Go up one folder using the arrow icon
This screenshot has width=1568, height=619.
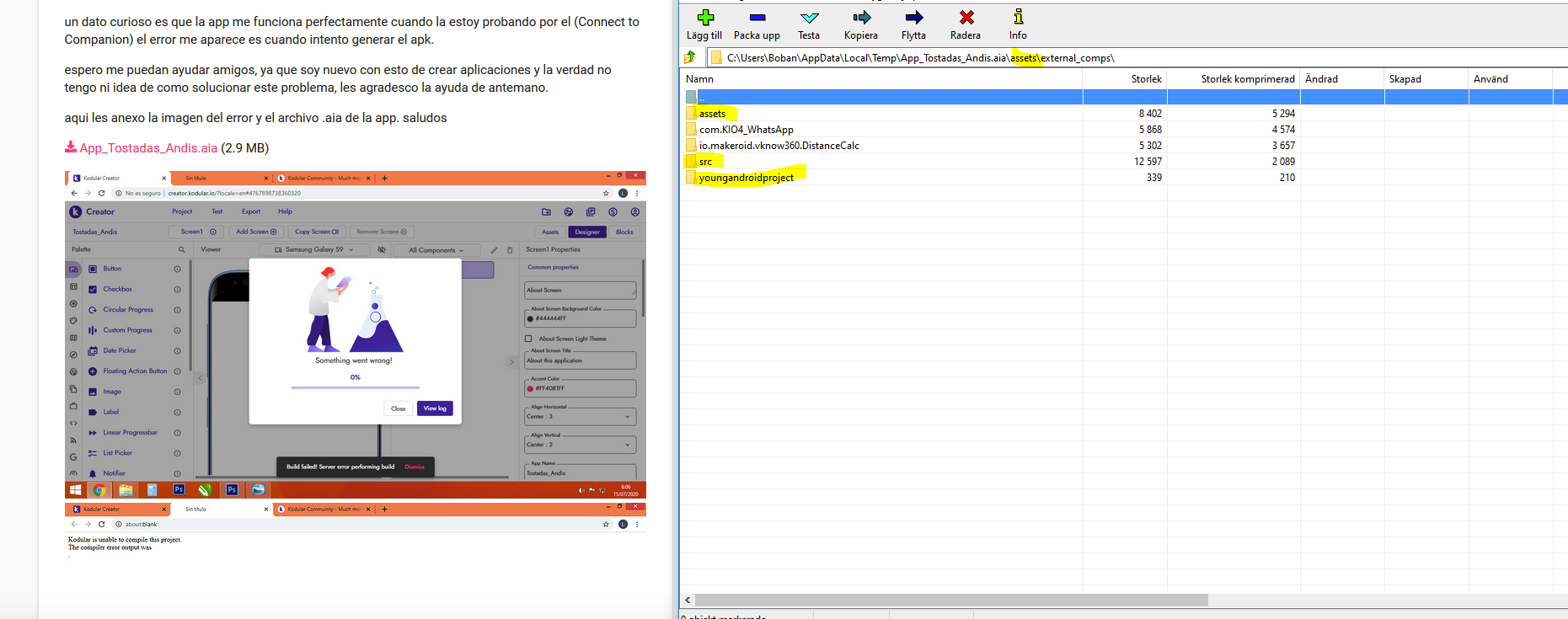pos(690,57)
